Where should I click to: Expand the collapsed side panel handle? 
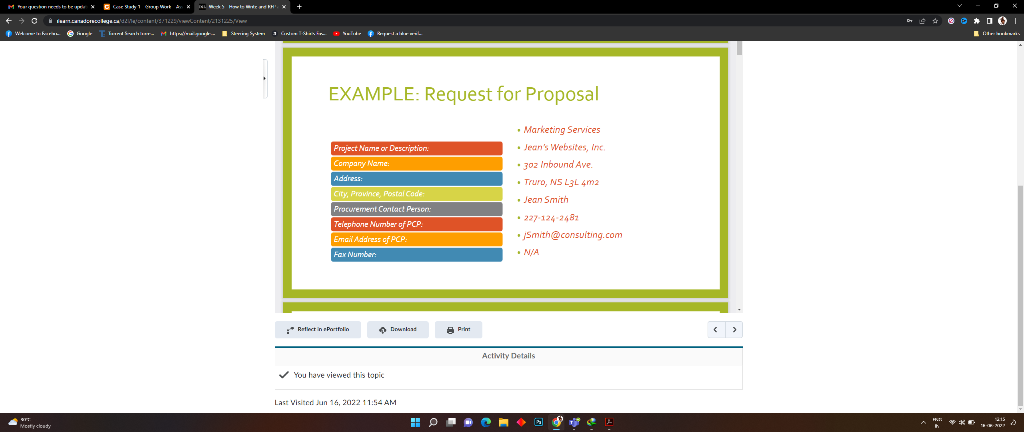pos(264,78)
